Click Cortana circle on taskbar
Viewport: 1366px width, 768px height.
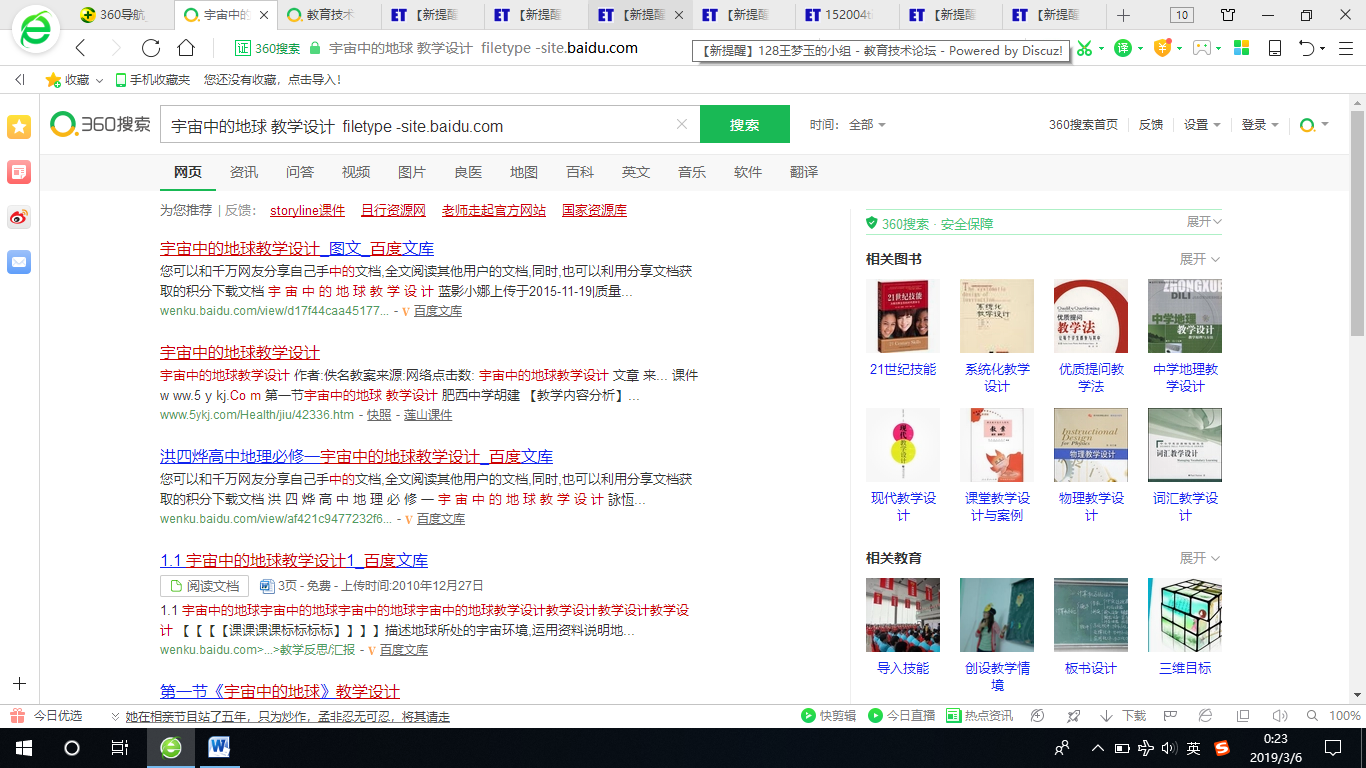pos(71,747)
